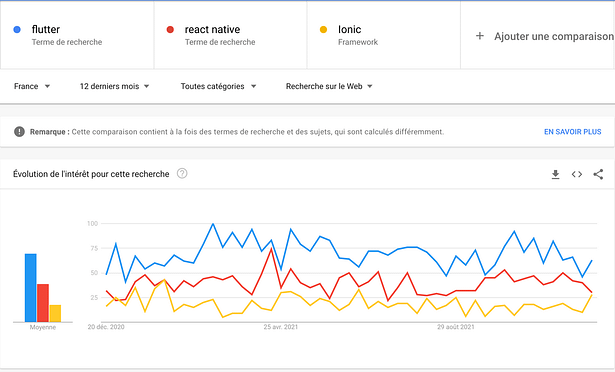
Task: Click the 20 déc. 2020 axis label
Action: coord(106,327)
